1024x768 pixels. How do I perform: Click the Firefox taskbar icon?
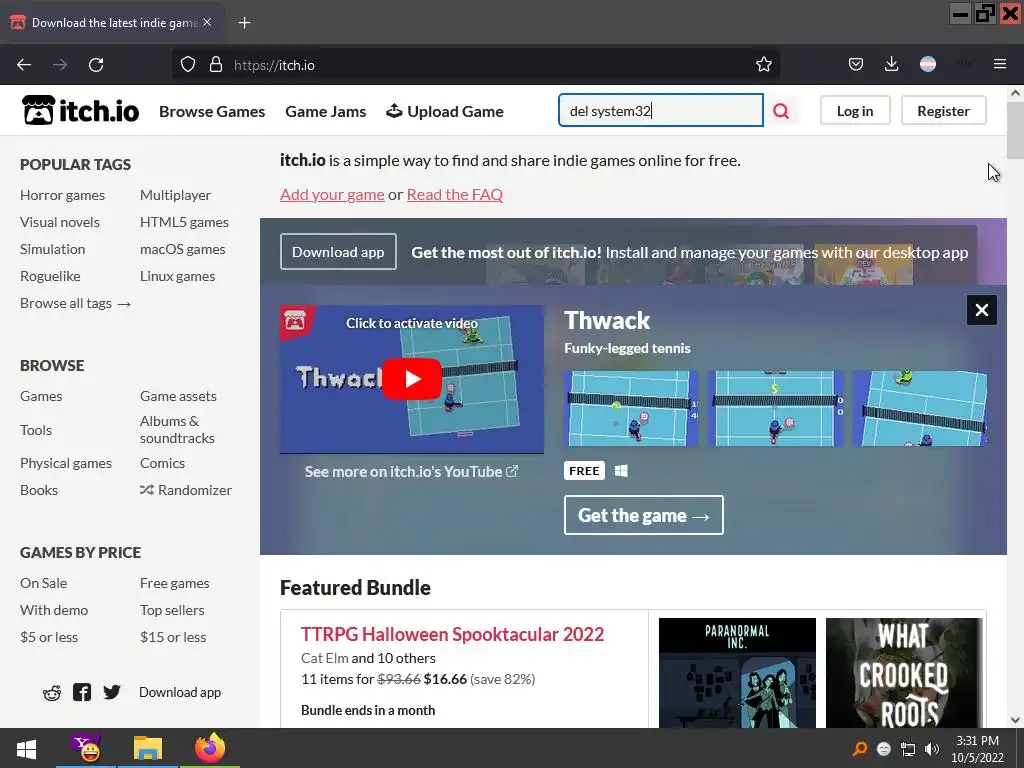point(210,748)
